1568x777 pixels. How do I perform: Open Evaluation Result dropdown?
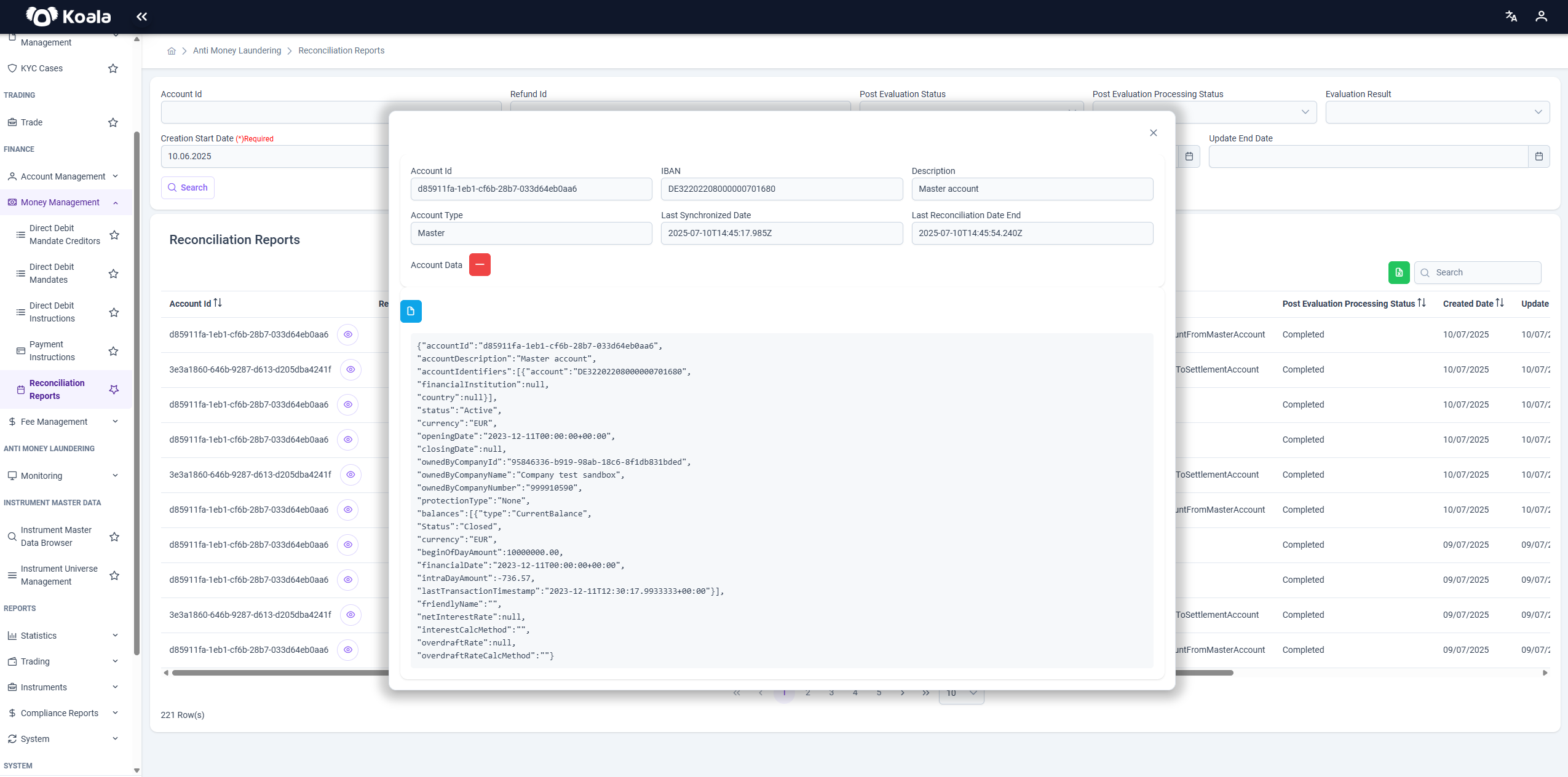coord(1437,112)
